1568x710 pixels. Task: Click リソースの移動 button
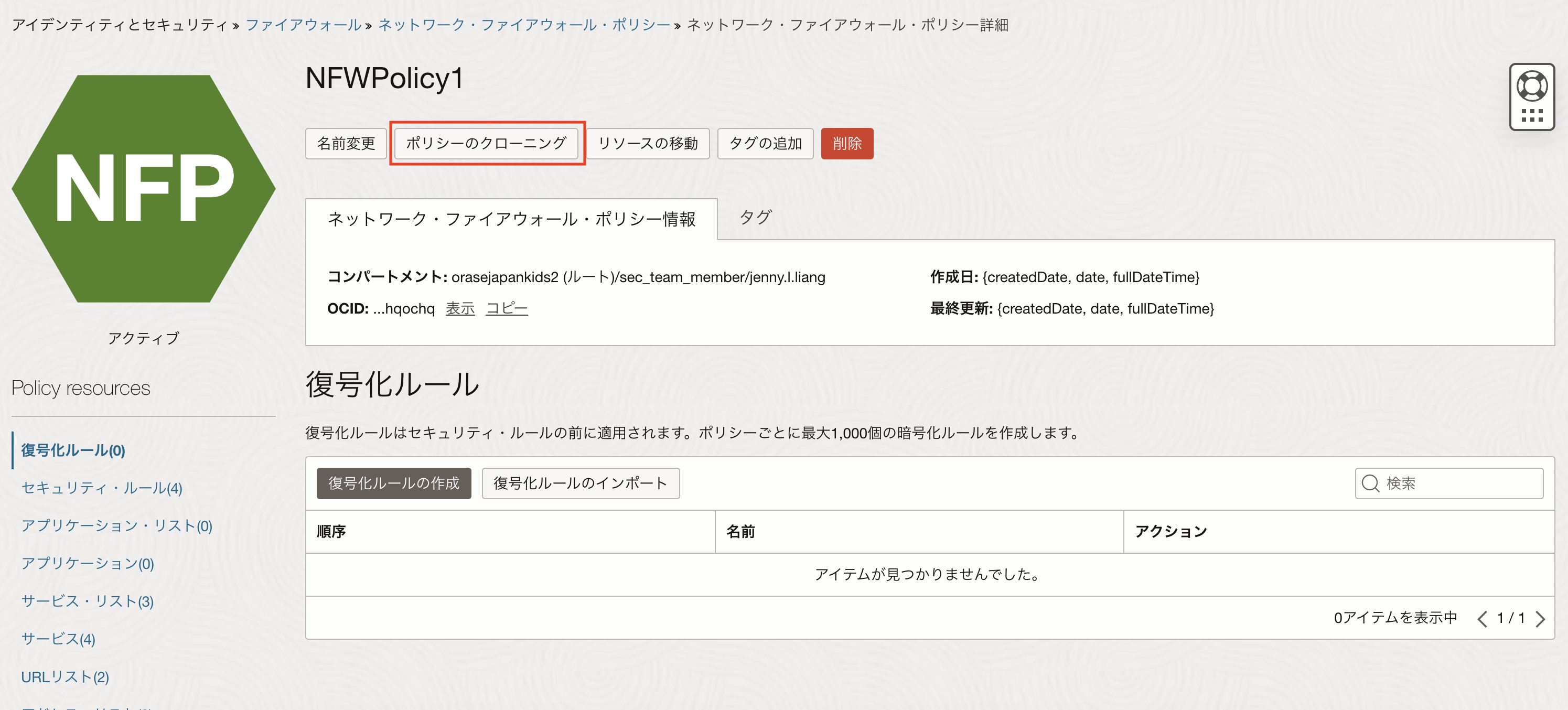pos(648,144)
